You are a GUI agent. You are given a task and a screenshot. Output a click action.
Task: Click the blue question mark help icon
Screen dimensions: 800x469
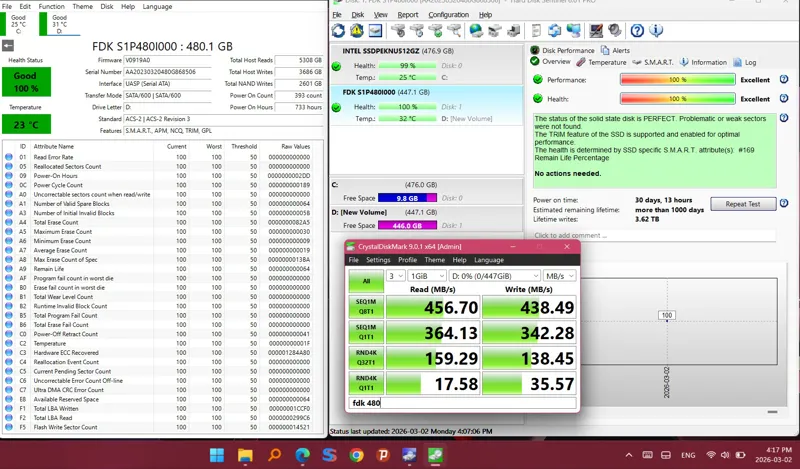tap(637, 31)
